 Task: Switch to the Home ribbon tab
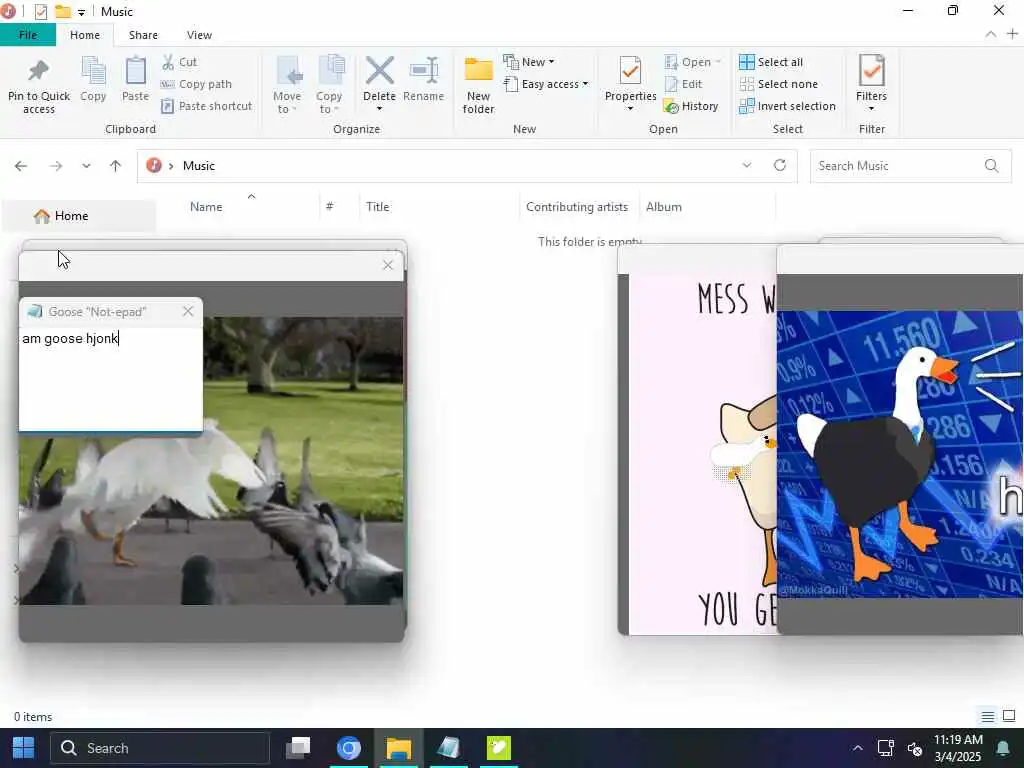point(85,35)
